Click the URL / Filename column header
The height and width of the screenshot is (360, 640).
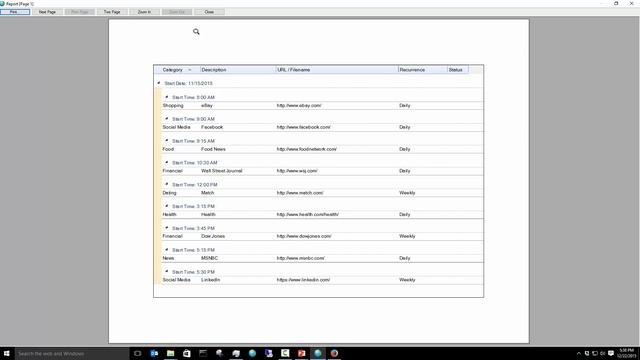(337, 70)
